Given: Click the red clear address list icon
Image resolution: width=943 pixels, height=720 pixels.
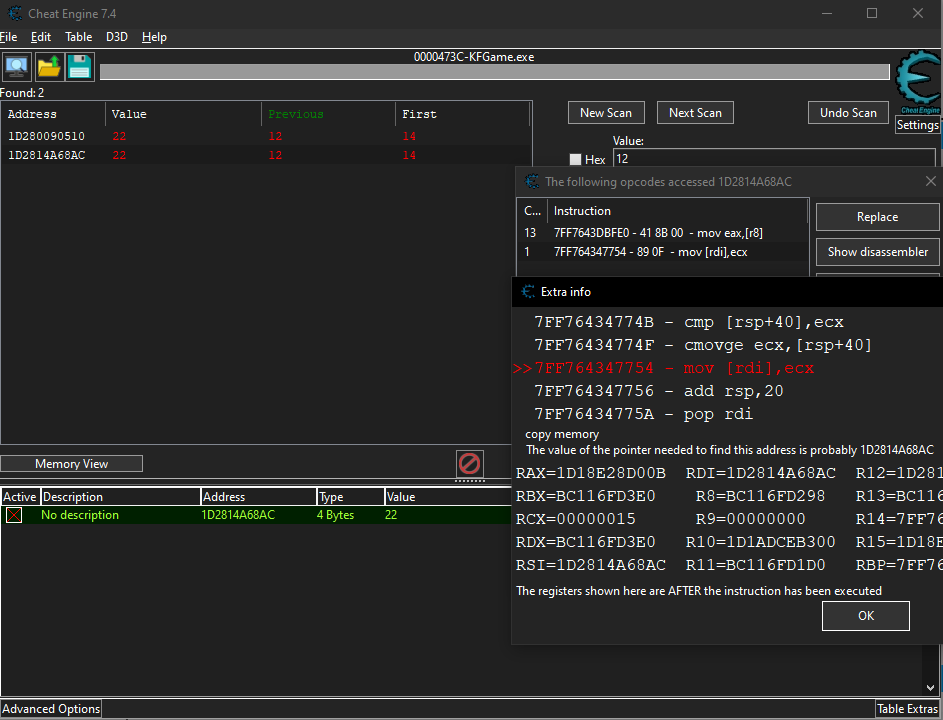Looking at the screenshot, I should click(469, 463).
